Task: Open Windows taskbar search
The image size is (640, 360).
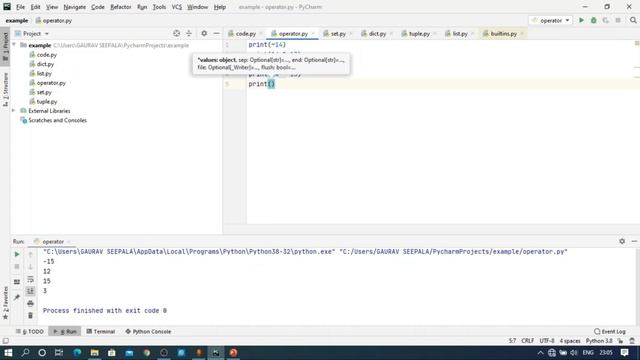Action: pyautogui.click(x=25, y=353)
